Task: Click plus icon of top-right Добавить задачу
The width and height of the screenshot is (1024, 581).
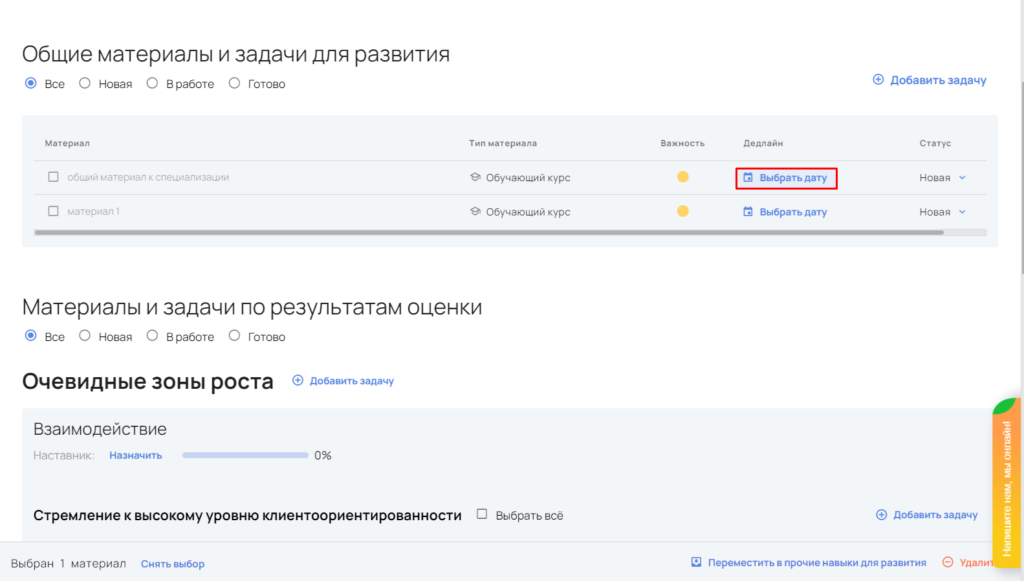Action: click(x=879, y=80)
